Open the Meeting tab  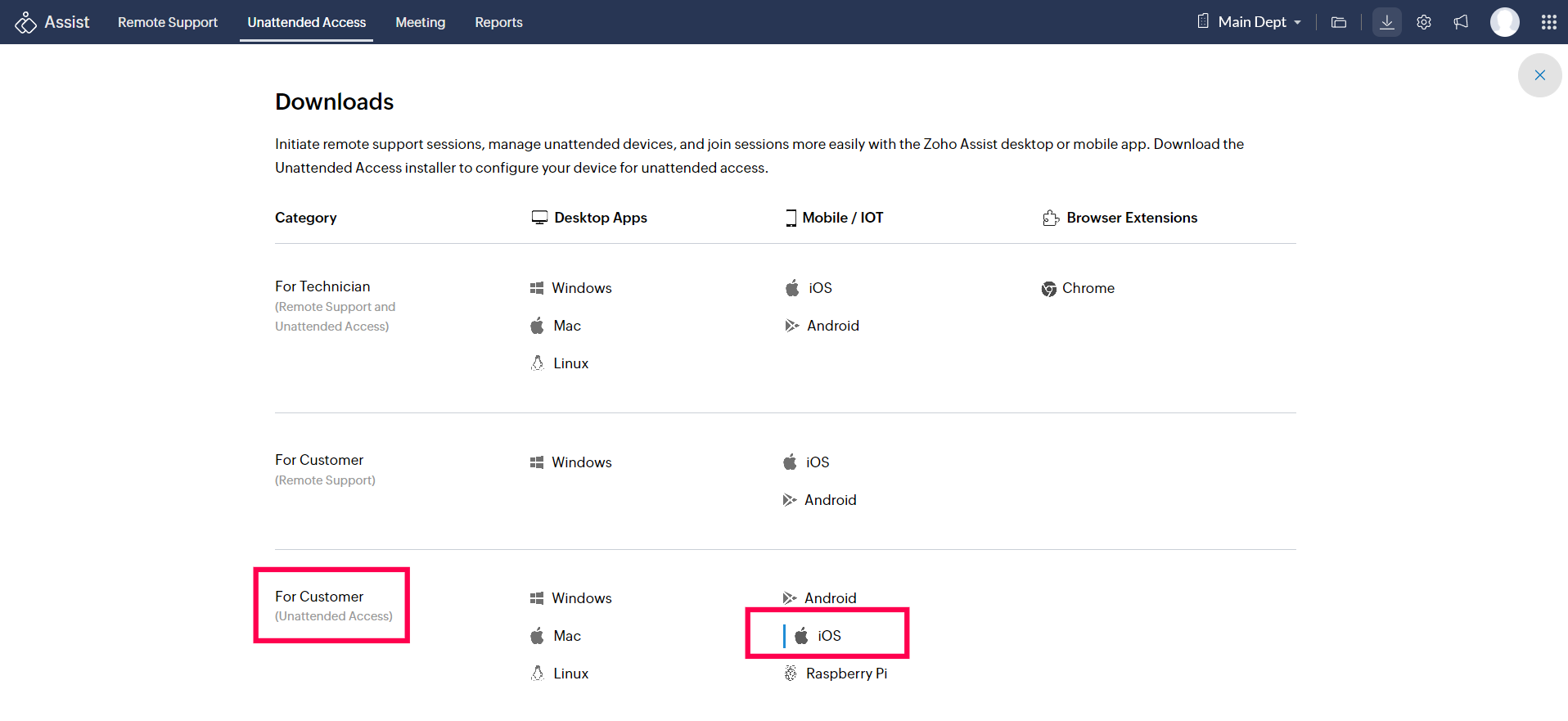pos(420,22)
